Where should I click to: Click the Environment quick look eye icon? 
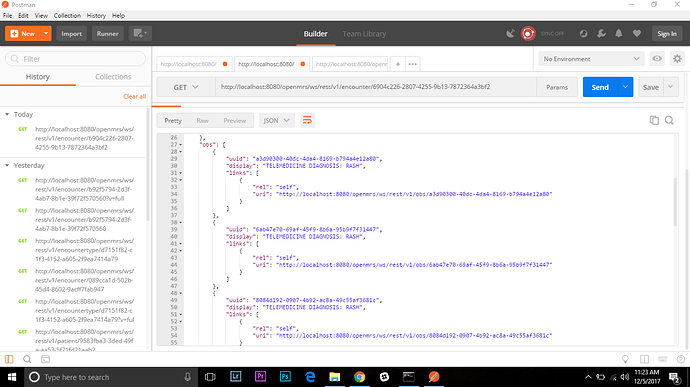click(657, 59)
